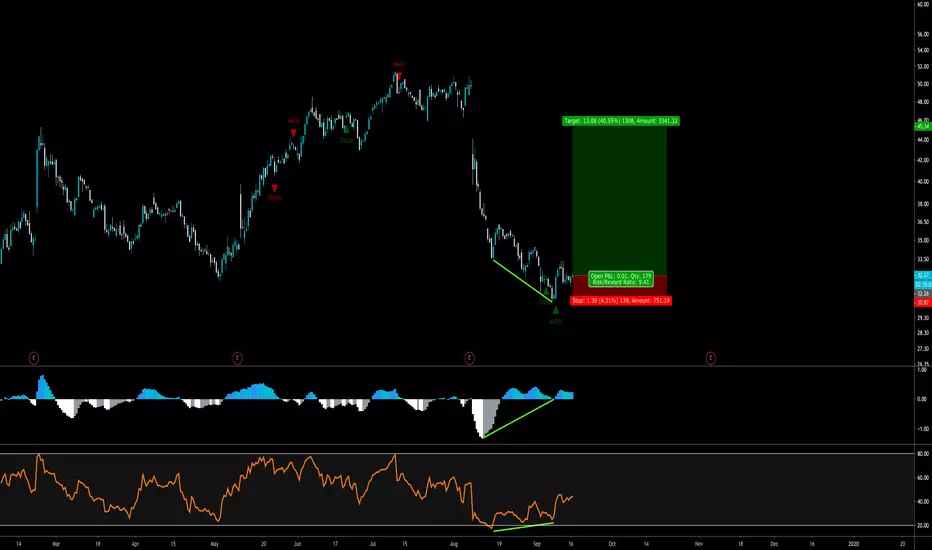Click the Oct label on the time axis
The height and width of the screenshot is (550, 932).
[x=612, y=543]
